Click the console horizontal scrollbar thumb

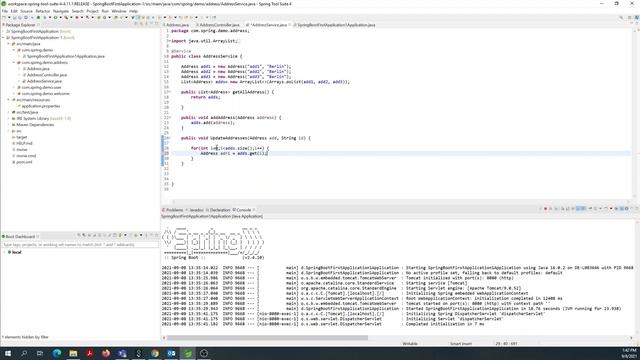(x=267, y=338)
